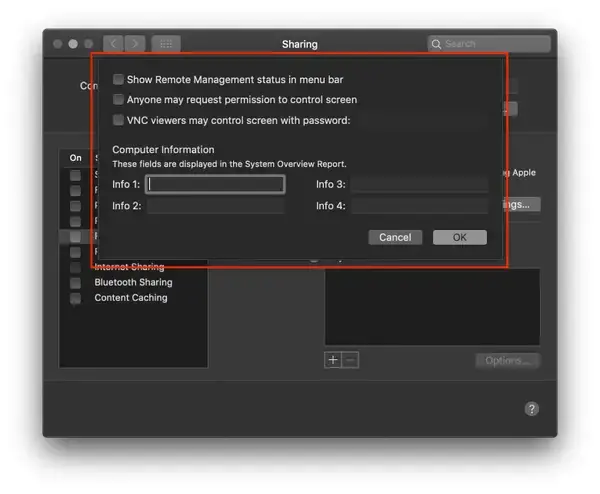Confirm the sheet with OK
This screenshot has width=600, height=494.
point(460,237)
